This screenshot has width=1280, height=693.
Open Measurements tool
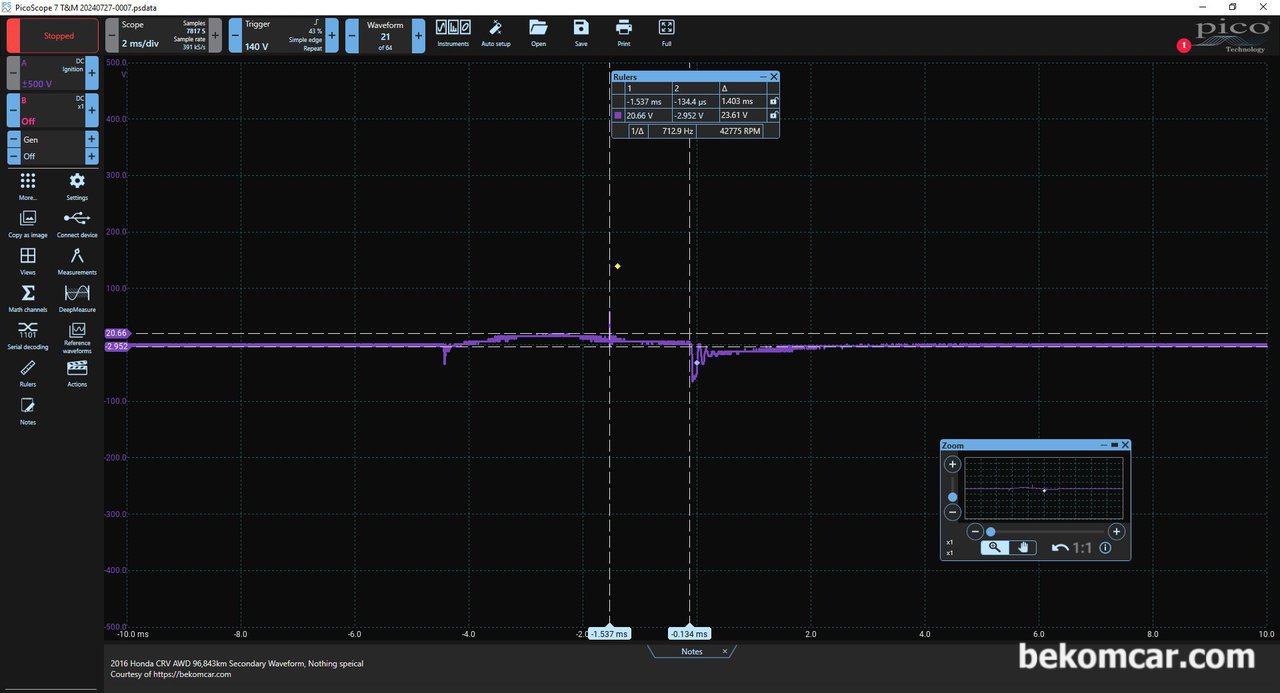pos(77,261)
